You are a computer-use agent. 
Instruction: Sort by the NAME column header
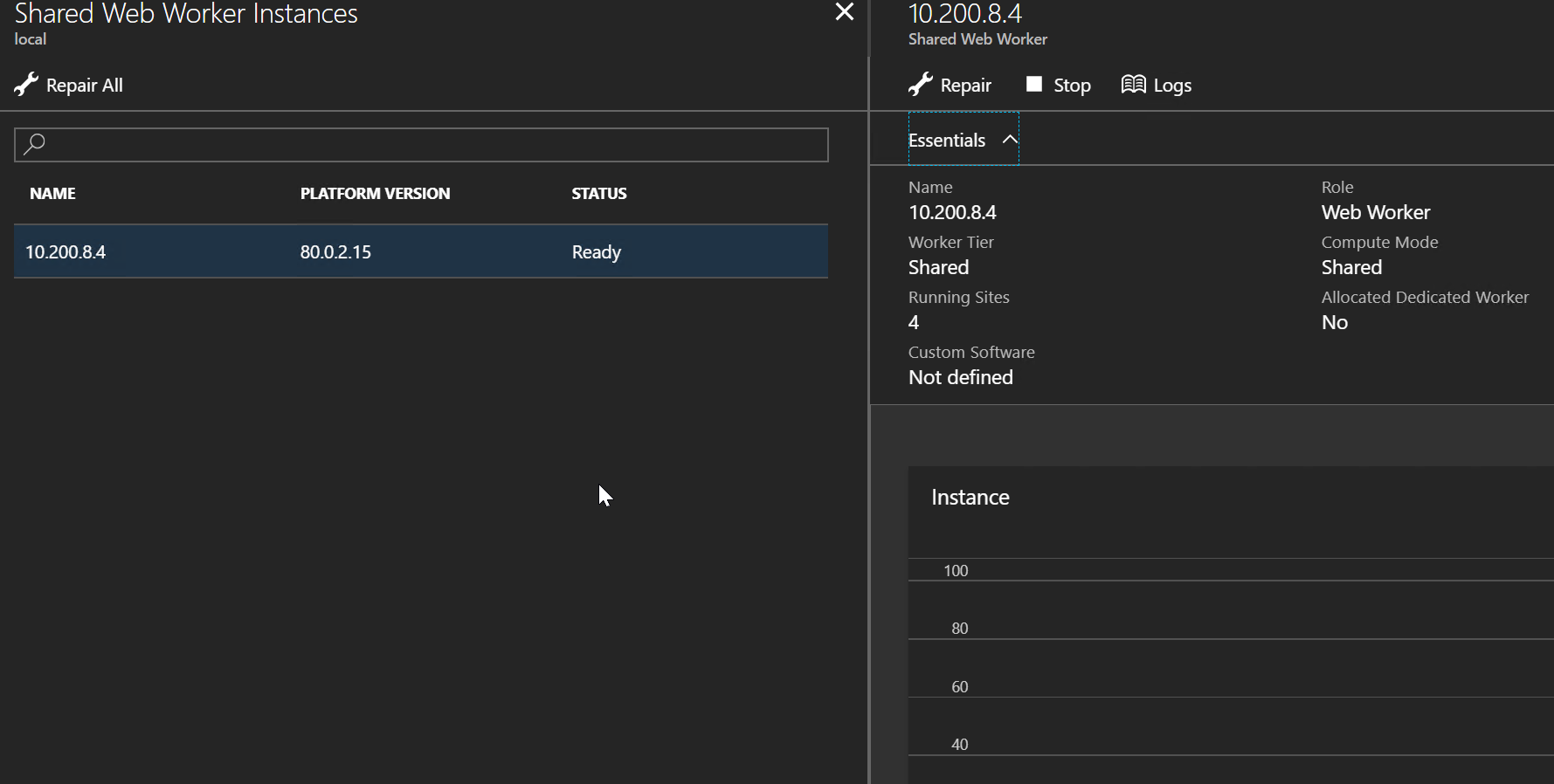click(52, 194)
